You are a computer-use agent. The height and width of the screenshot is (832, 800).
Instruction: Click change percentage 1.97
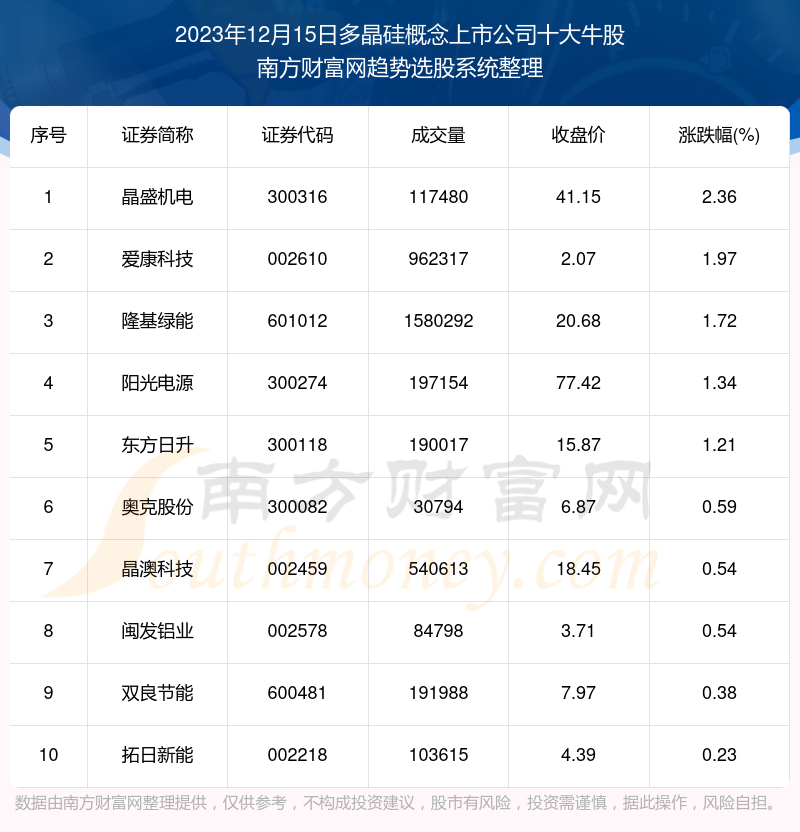click(x=719, y=259)
